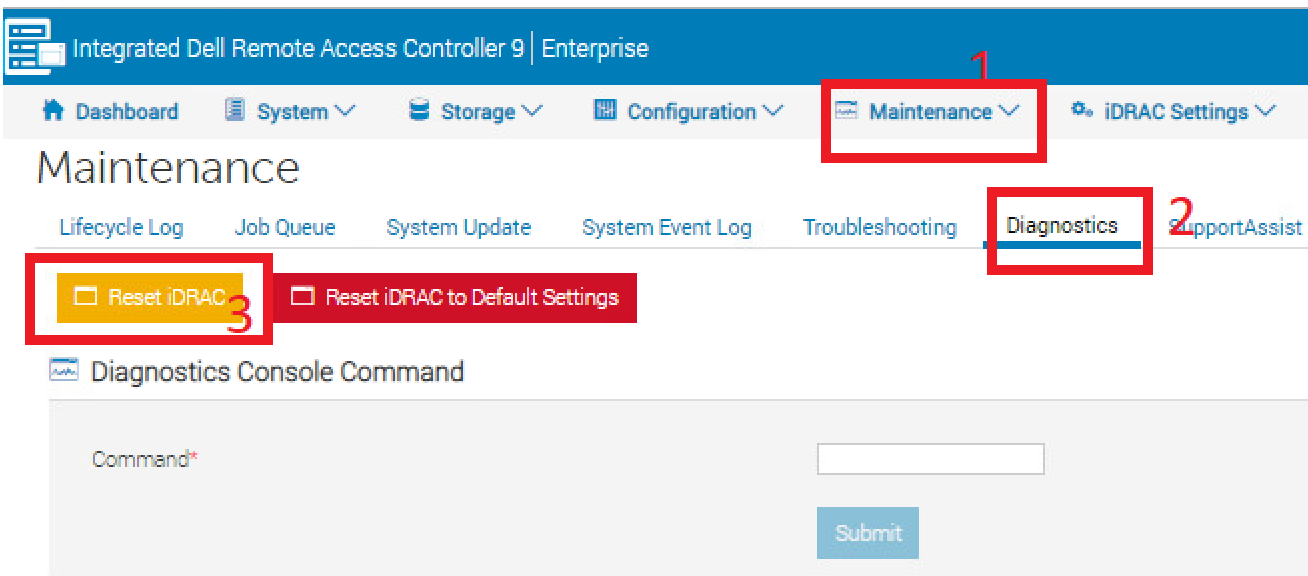
Task: Switch to the Lifecycle Log tab
Action: pos(120,227)
